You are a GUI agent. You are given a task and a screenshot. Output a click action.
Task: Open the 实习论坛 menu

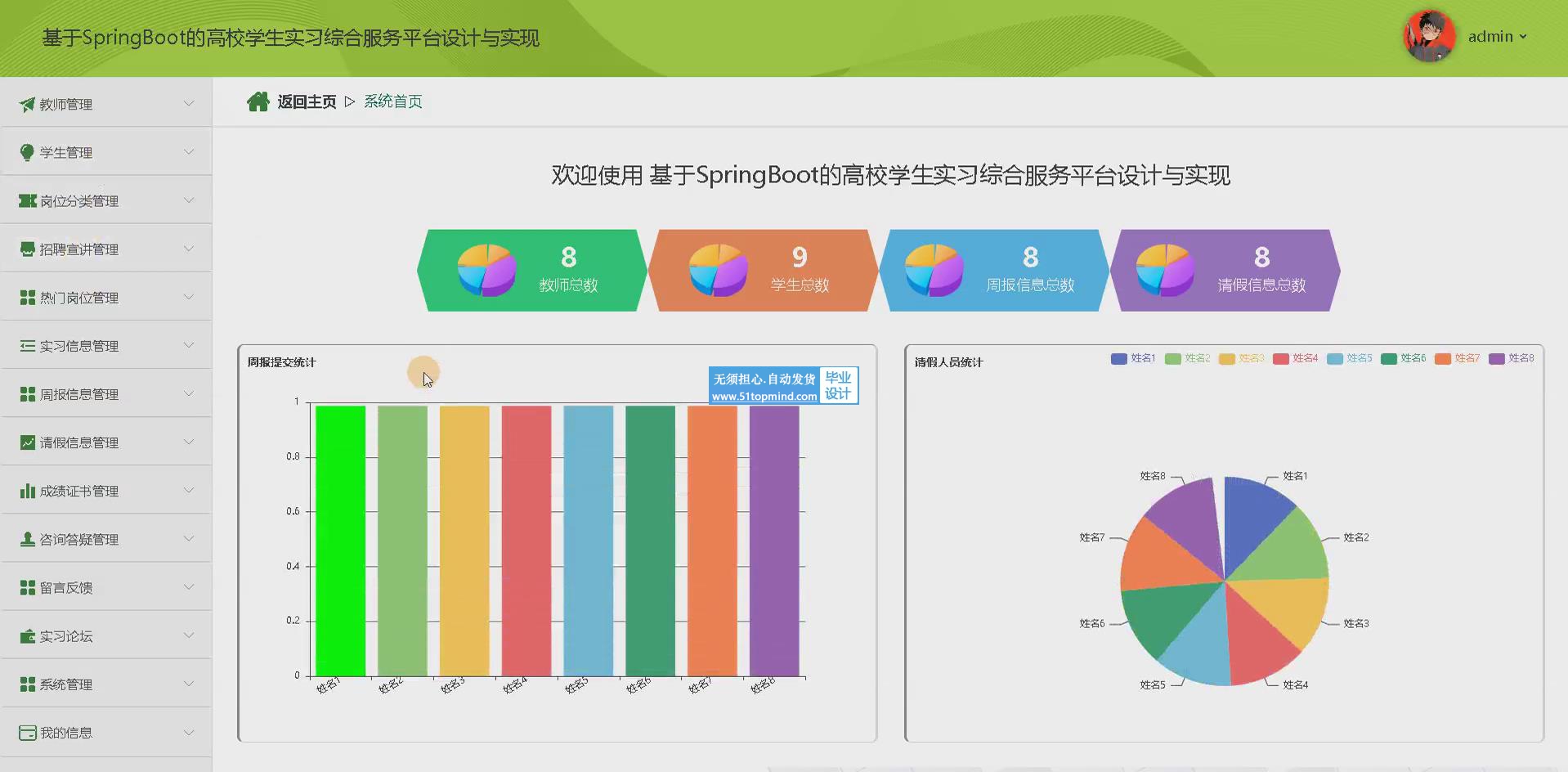coord(106,635)
